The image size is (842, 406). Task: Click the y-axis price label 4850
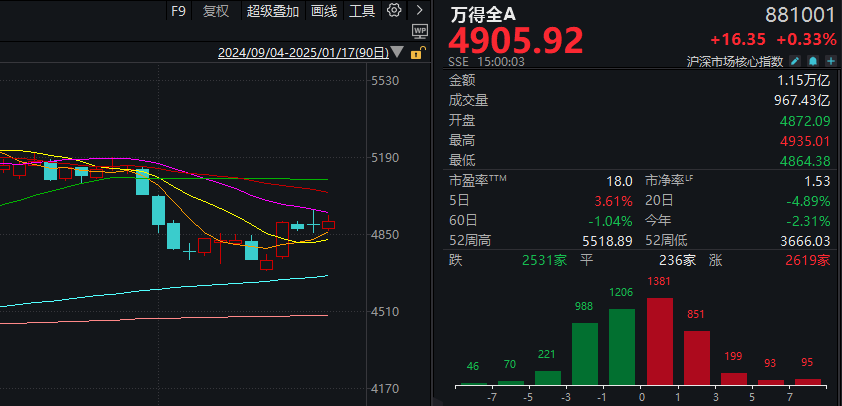(386, 235)
